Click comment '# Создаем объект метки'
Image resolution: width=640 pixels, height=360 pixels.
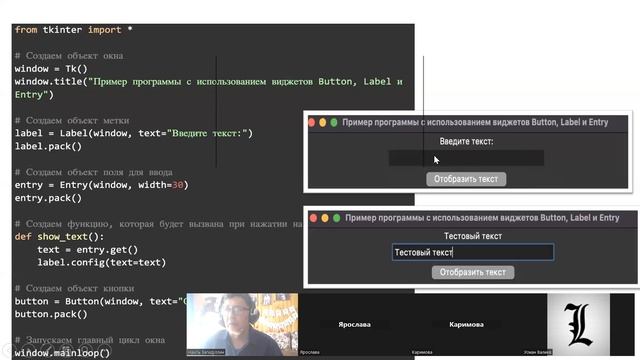[x=72, y=120]
